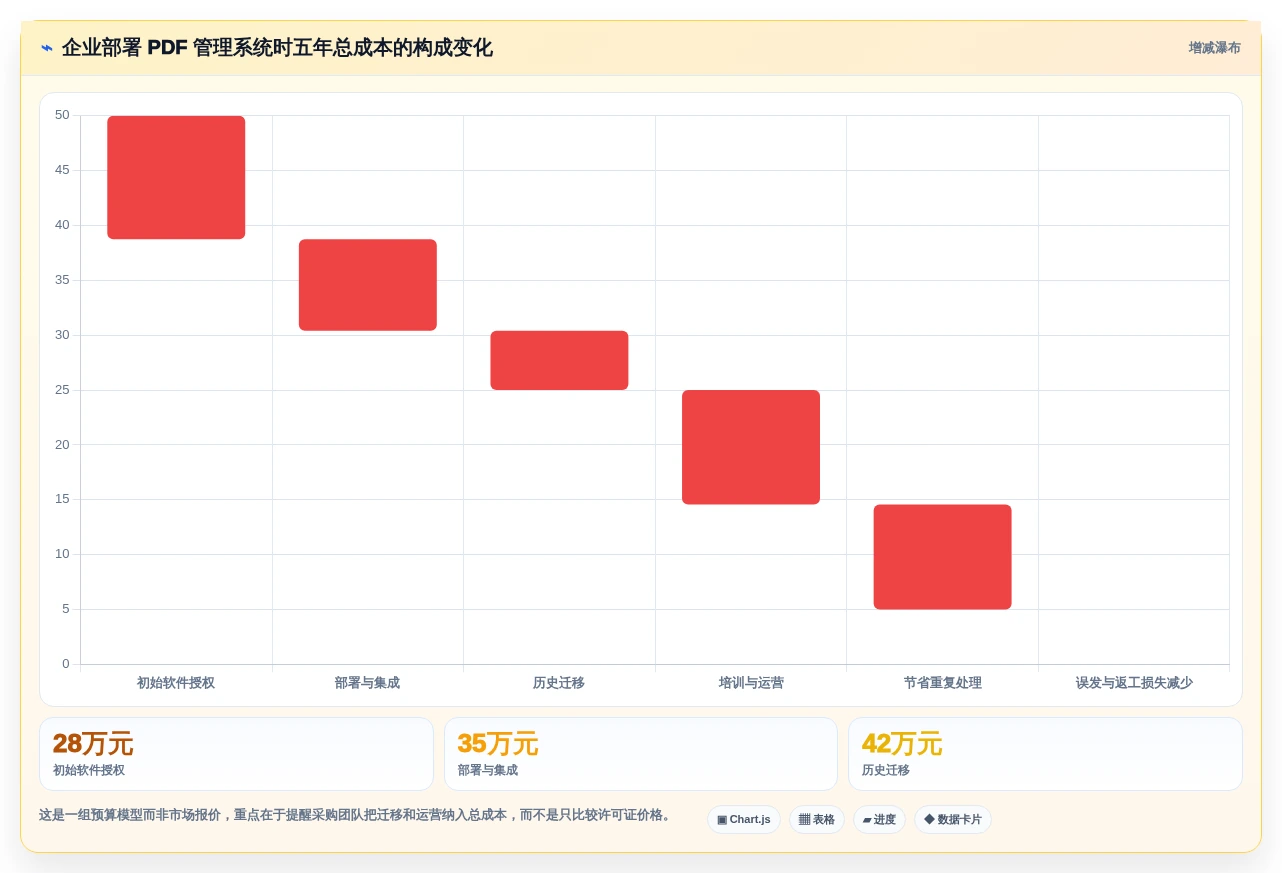Click the Chart.js tag chip
Viewport: 1282px width, 873px height.
pyautogui.click(x=744, y=820)
